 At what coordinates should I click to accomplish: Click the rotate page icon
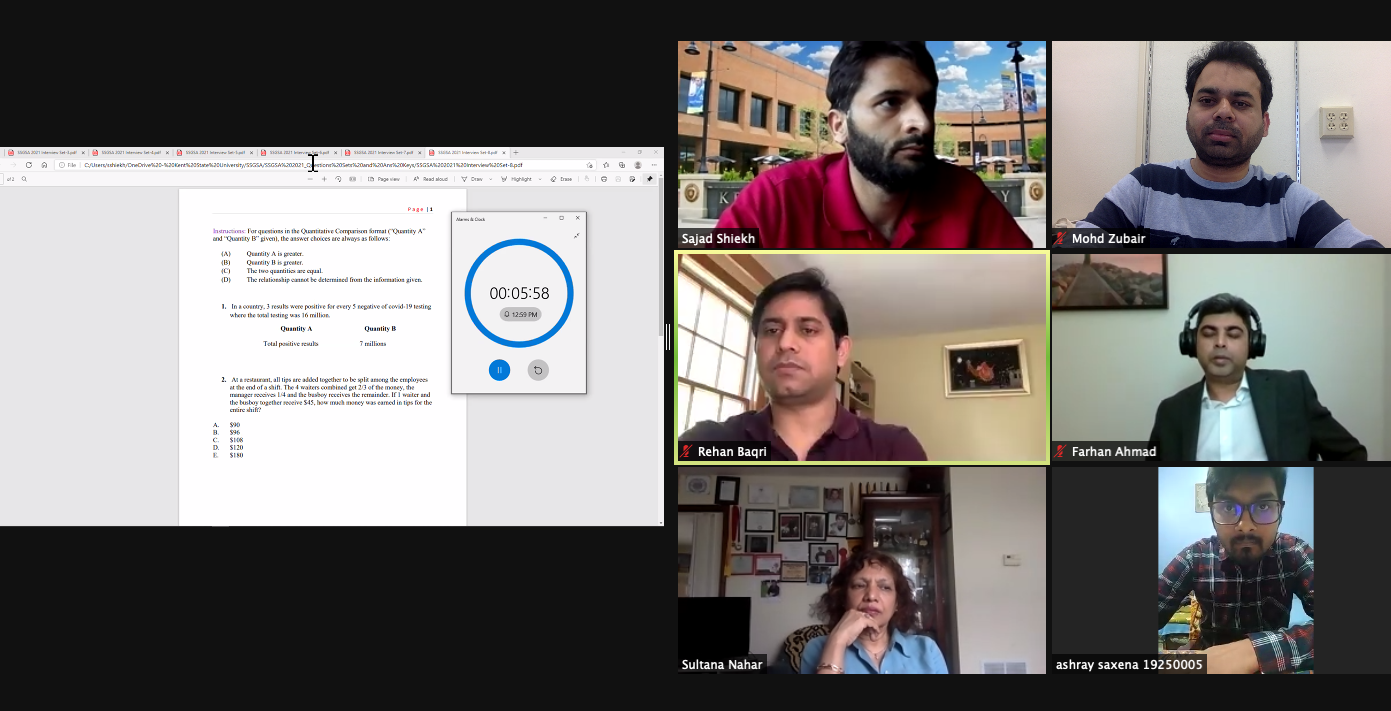click(338, 179)
